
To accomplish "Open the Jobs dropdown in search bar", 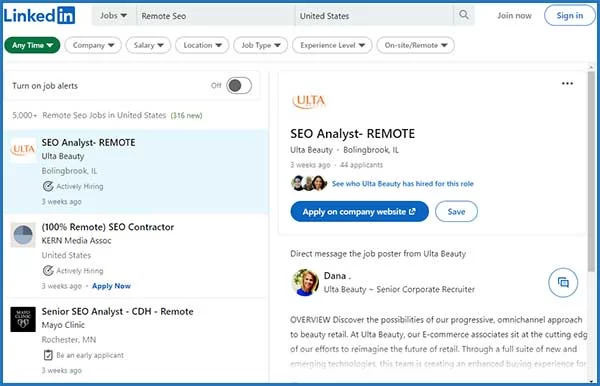I will [113, 15].
